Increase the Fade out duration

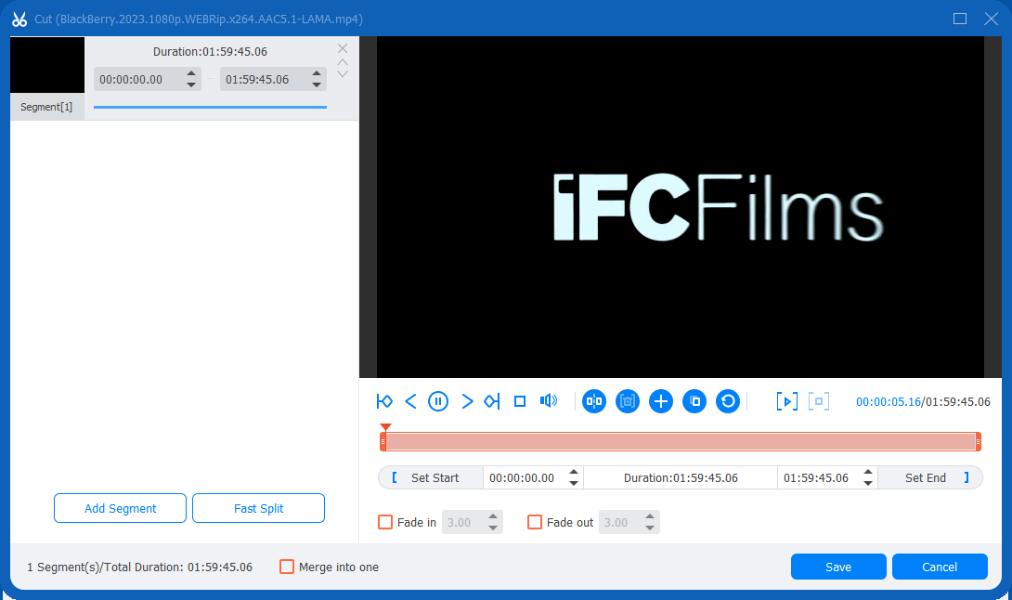point(650,517)
